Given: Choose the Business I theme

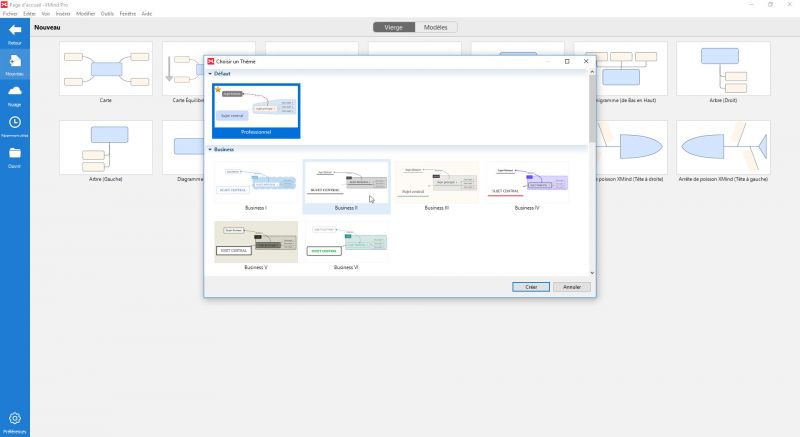Looking at the screenshot, I should 256,186.
